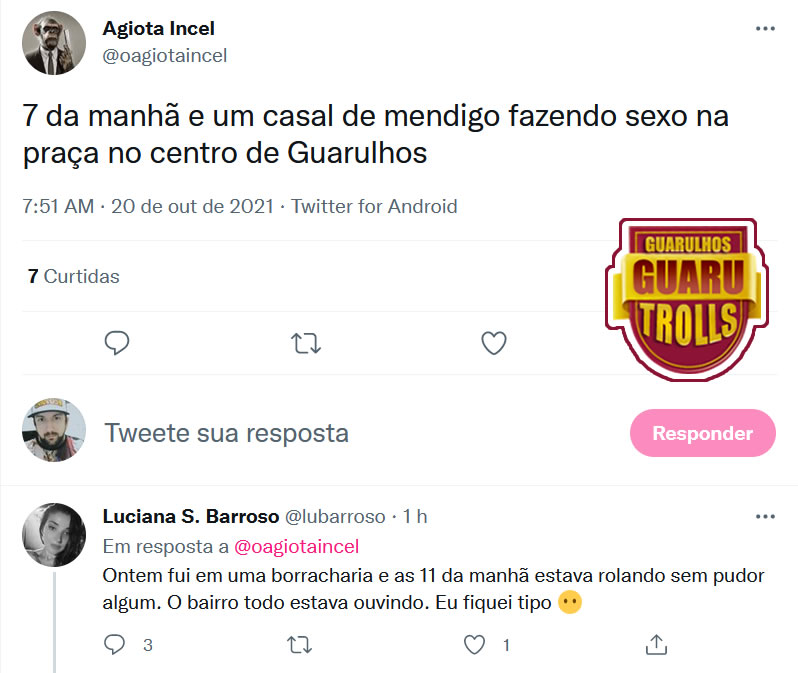Click the pink Responder button
The image size is (798, 673).
click(702, 433)
